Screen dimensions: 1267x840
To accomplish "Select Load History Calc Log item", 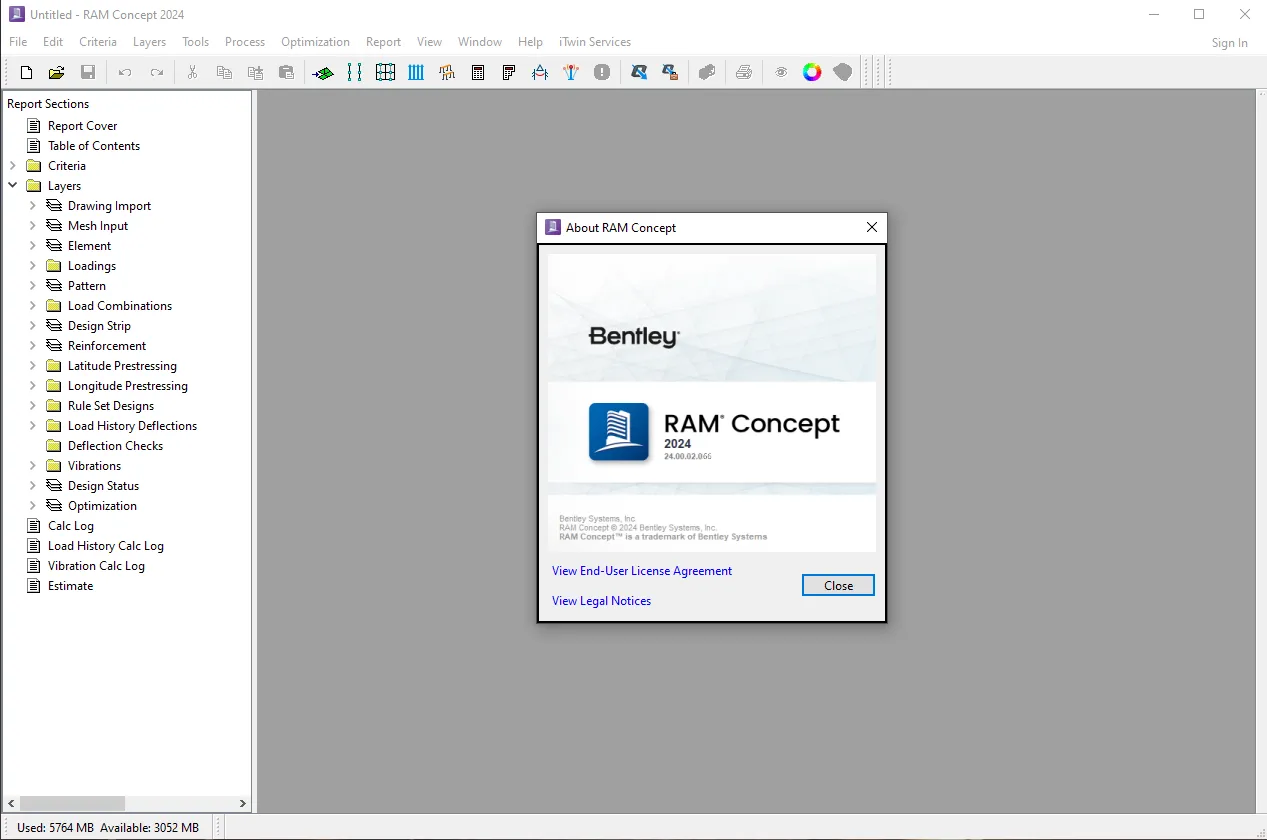I will point(106,546).
